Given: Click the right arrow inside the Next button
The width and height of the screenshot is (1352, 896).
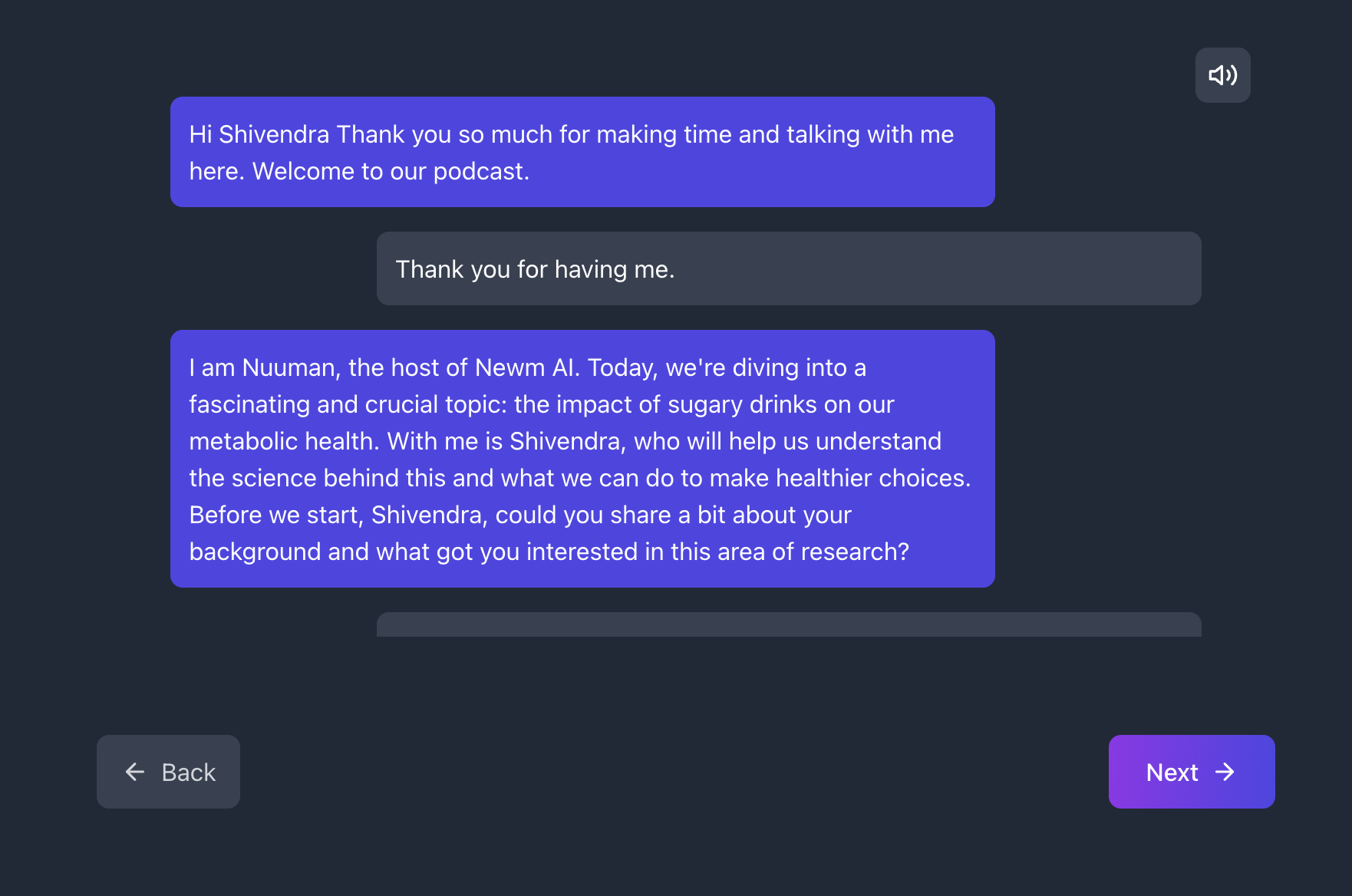Looking at the screenshot, I should (1227, 772).
